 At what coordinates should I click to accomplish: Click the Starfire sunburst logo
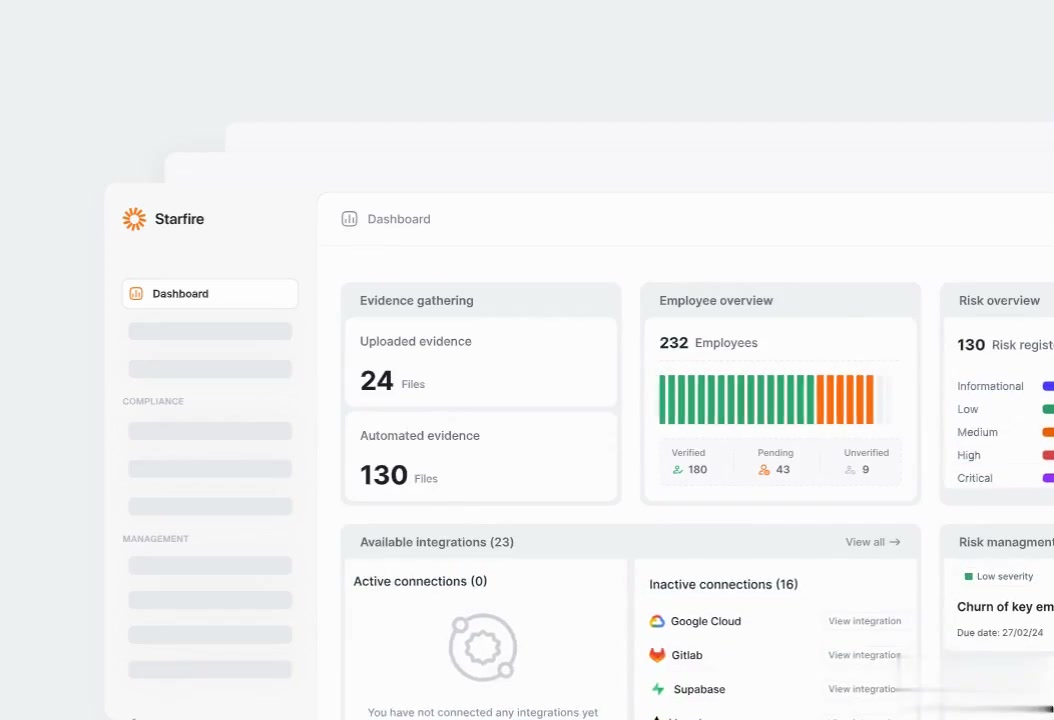(x=134, y=219)
